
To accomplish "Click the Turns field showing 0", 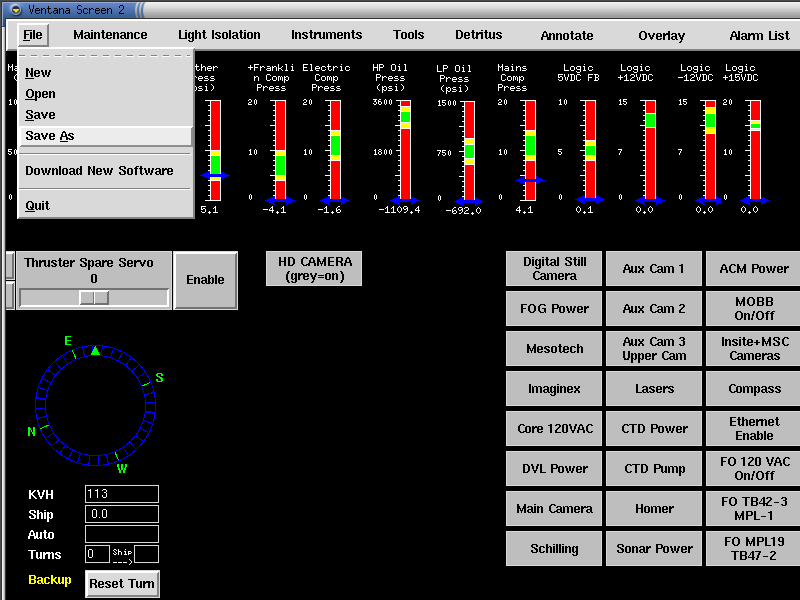I will pyautogui.click(x=97, y=554).
